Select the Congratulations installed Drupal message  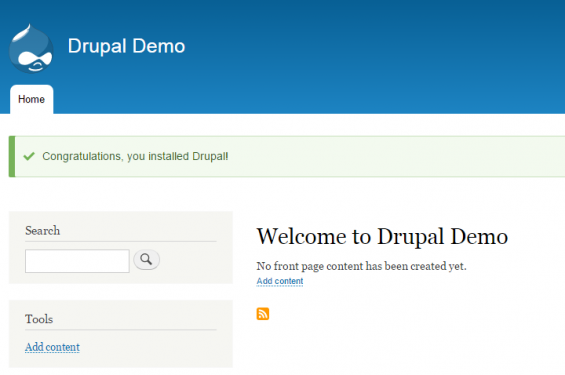(x=135, y=156)
